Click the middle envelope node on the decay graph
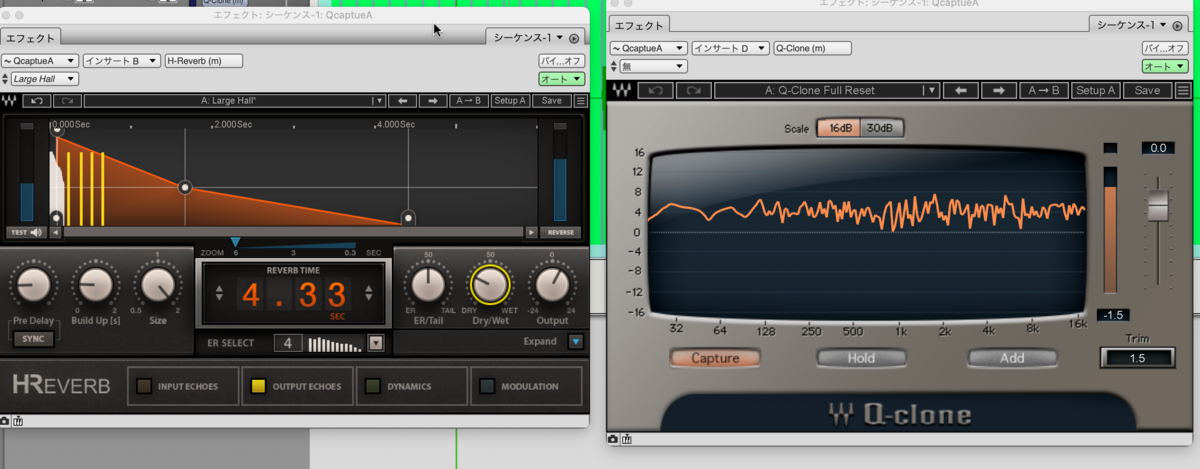Image resolution: width=1200 pixels, height=469 pixels. [x=185, y=187]
